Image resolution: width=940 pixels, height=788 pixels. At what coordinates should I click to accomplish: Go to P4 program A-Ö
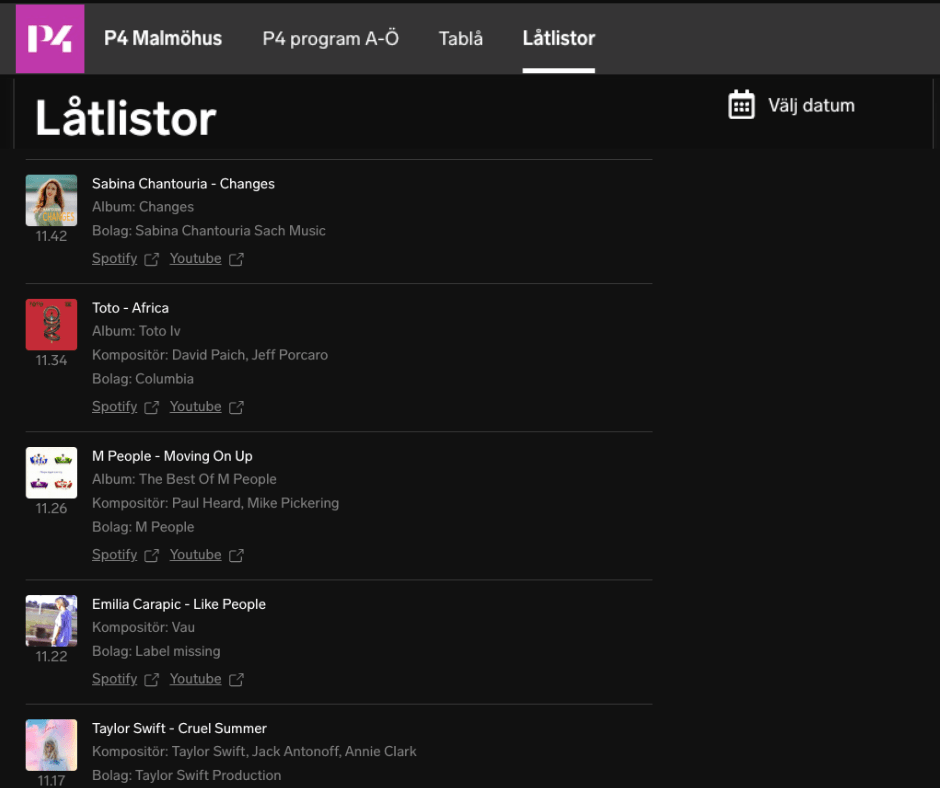[x=330, y=39]
